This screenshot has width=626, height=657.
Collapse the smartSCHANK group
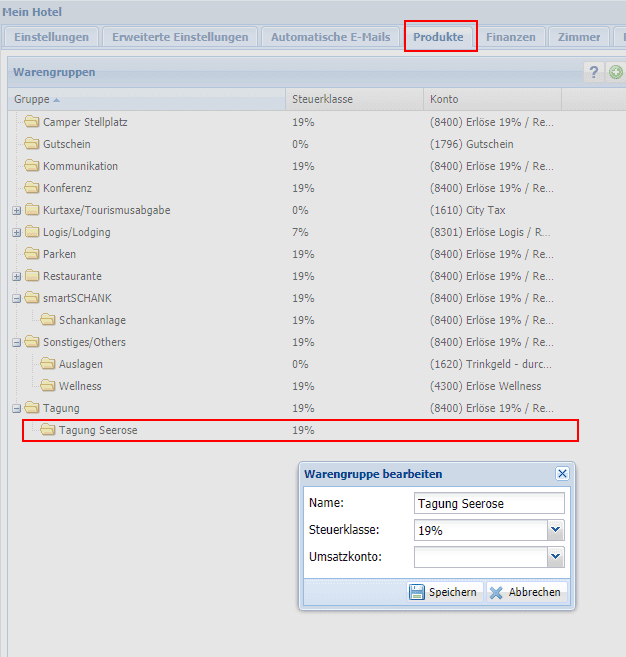coord(16,298)
